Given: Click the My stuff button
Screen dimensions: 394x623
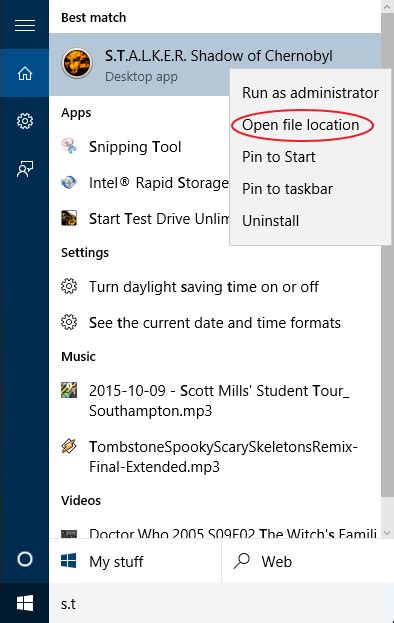Looking at the screenshot, I should point(135,561).
